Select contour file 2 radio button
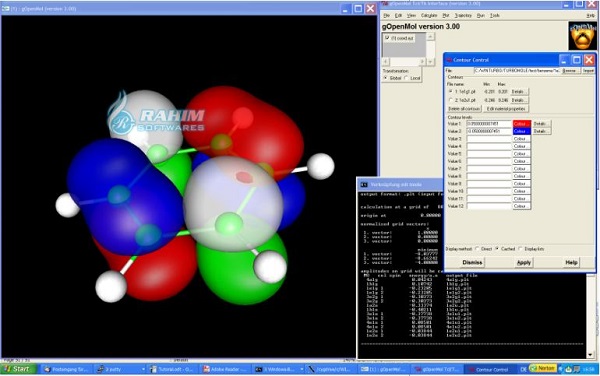 tap(451, 100)
